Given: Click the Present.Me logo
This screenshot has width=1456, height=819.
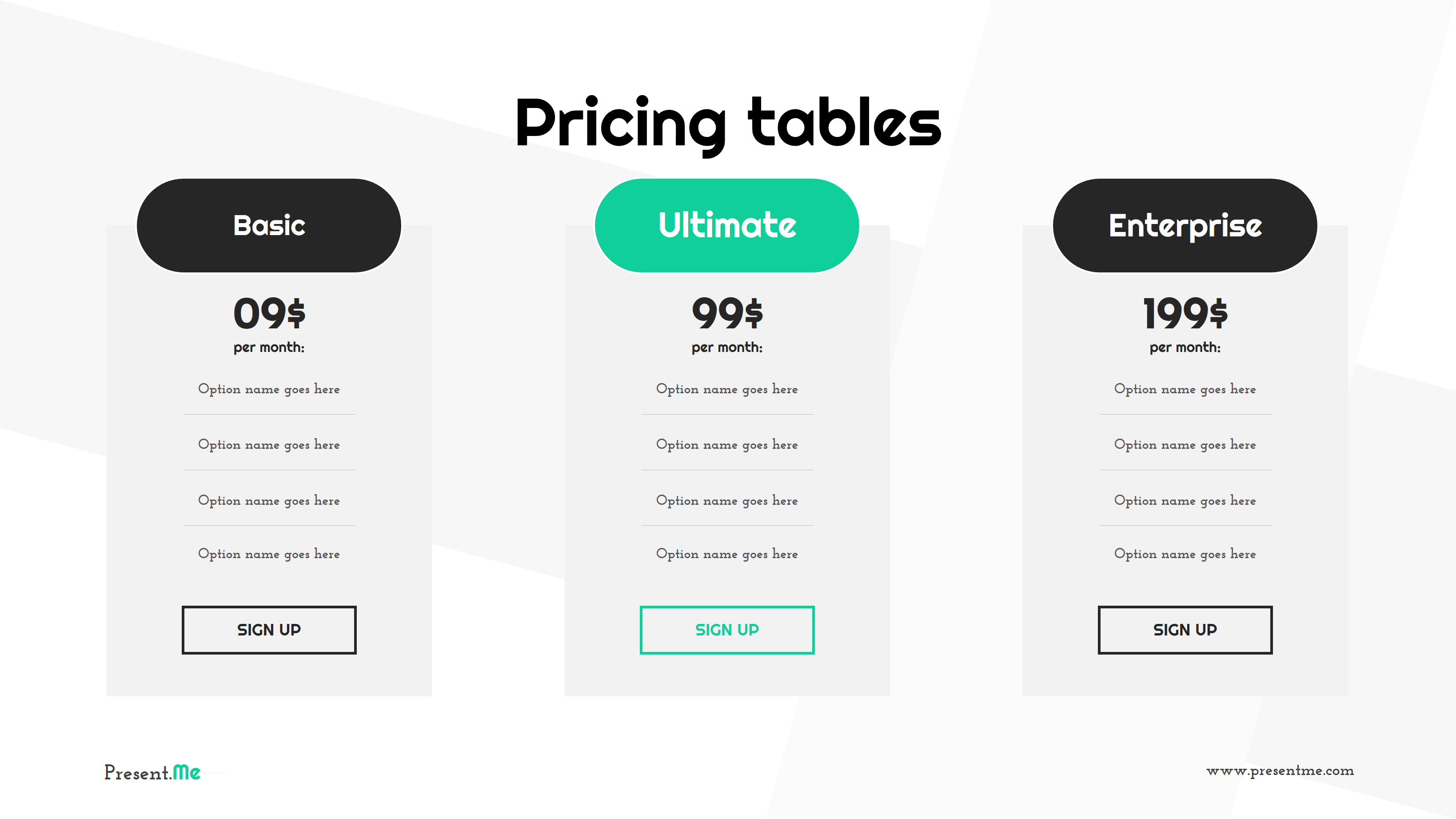Looking at the screenshot, I should 152,772.
